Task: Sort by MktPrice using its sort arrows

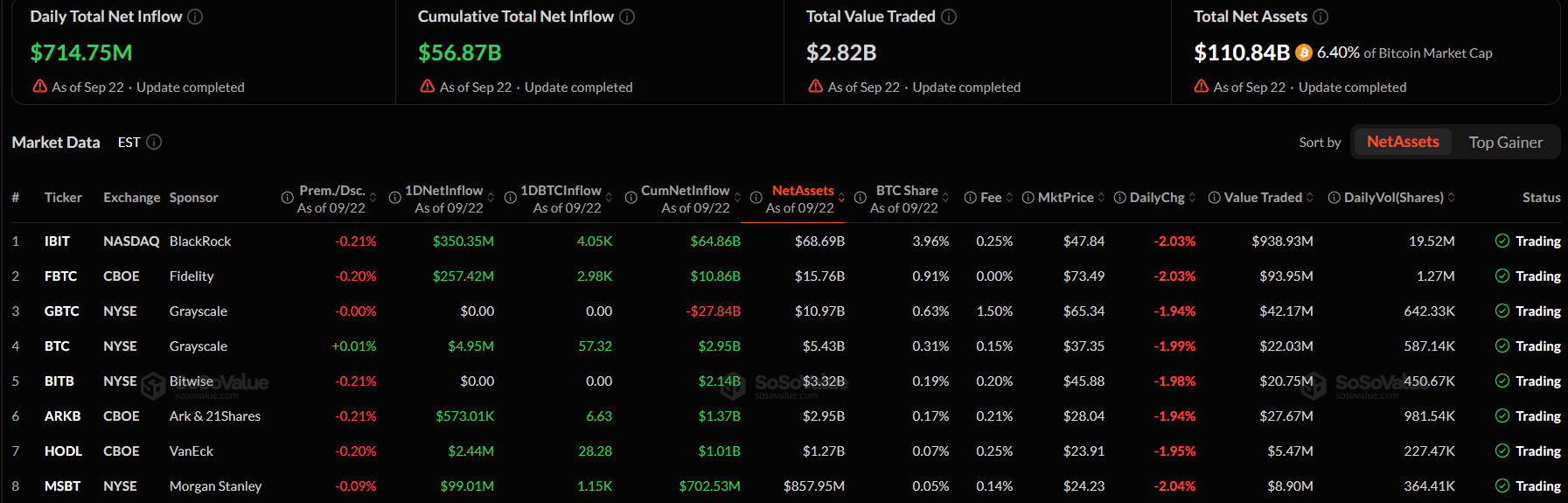Action: (1102, 198)
